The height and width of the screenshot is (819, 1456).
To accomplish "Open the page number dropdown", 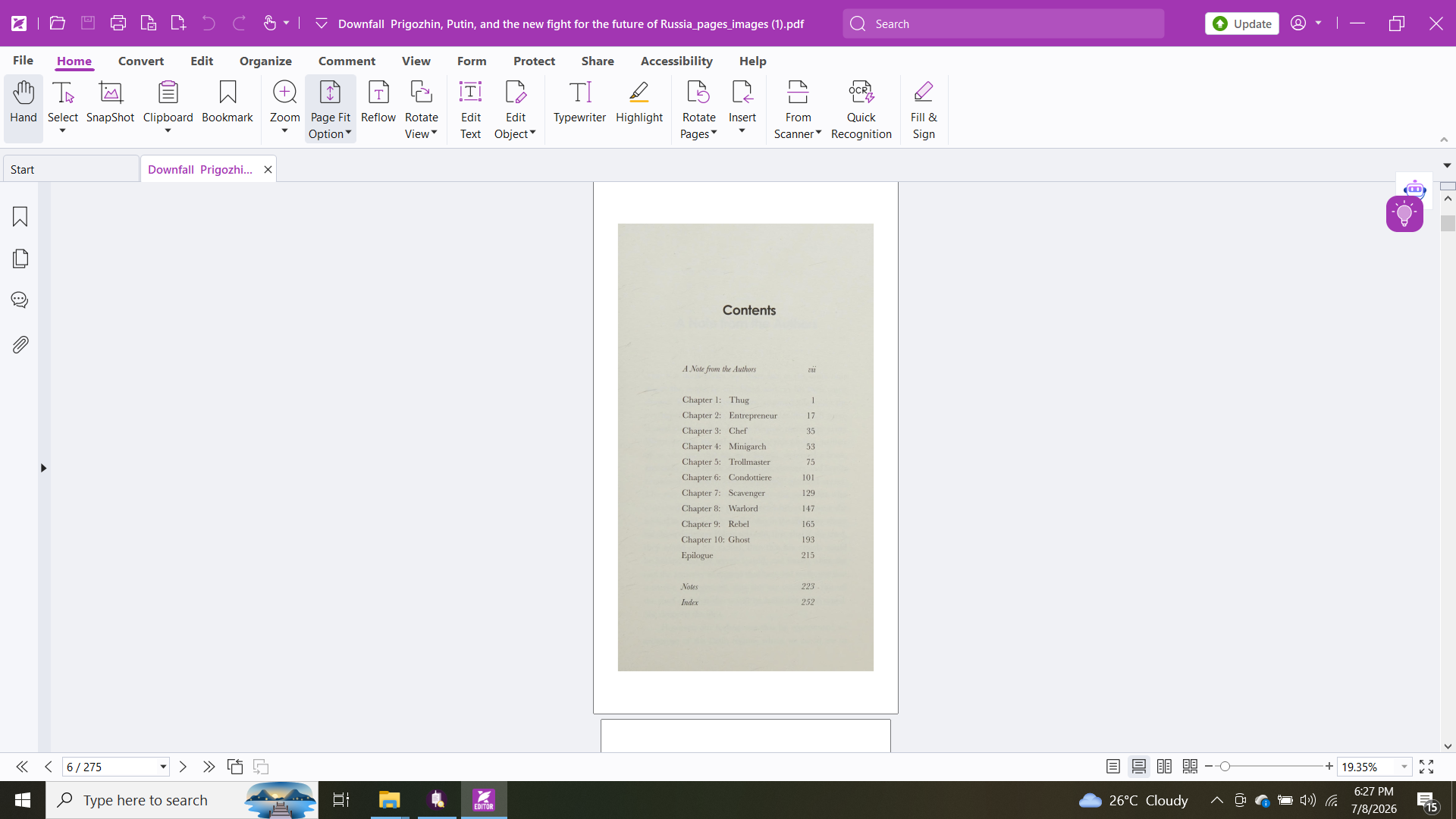I will 163,767.
